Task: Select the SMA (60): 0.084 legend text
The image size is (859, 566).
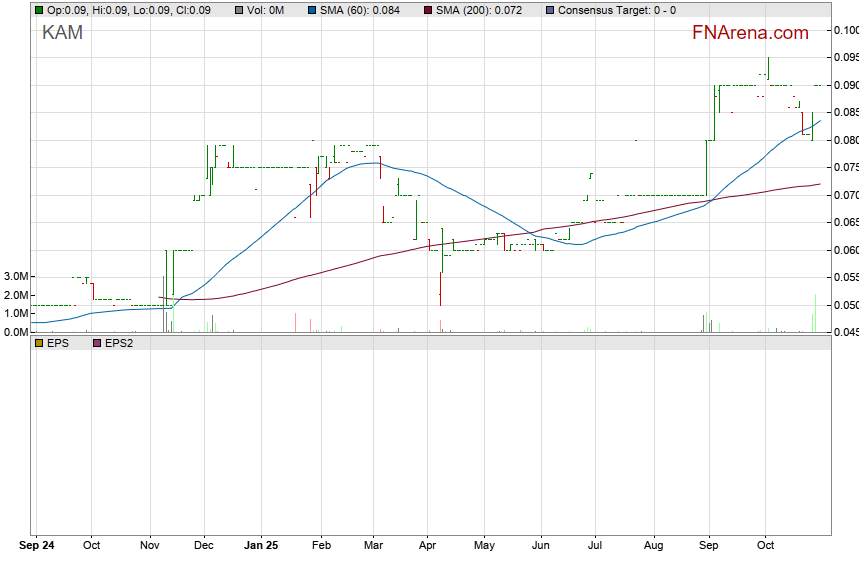Action: pos(360,10)
